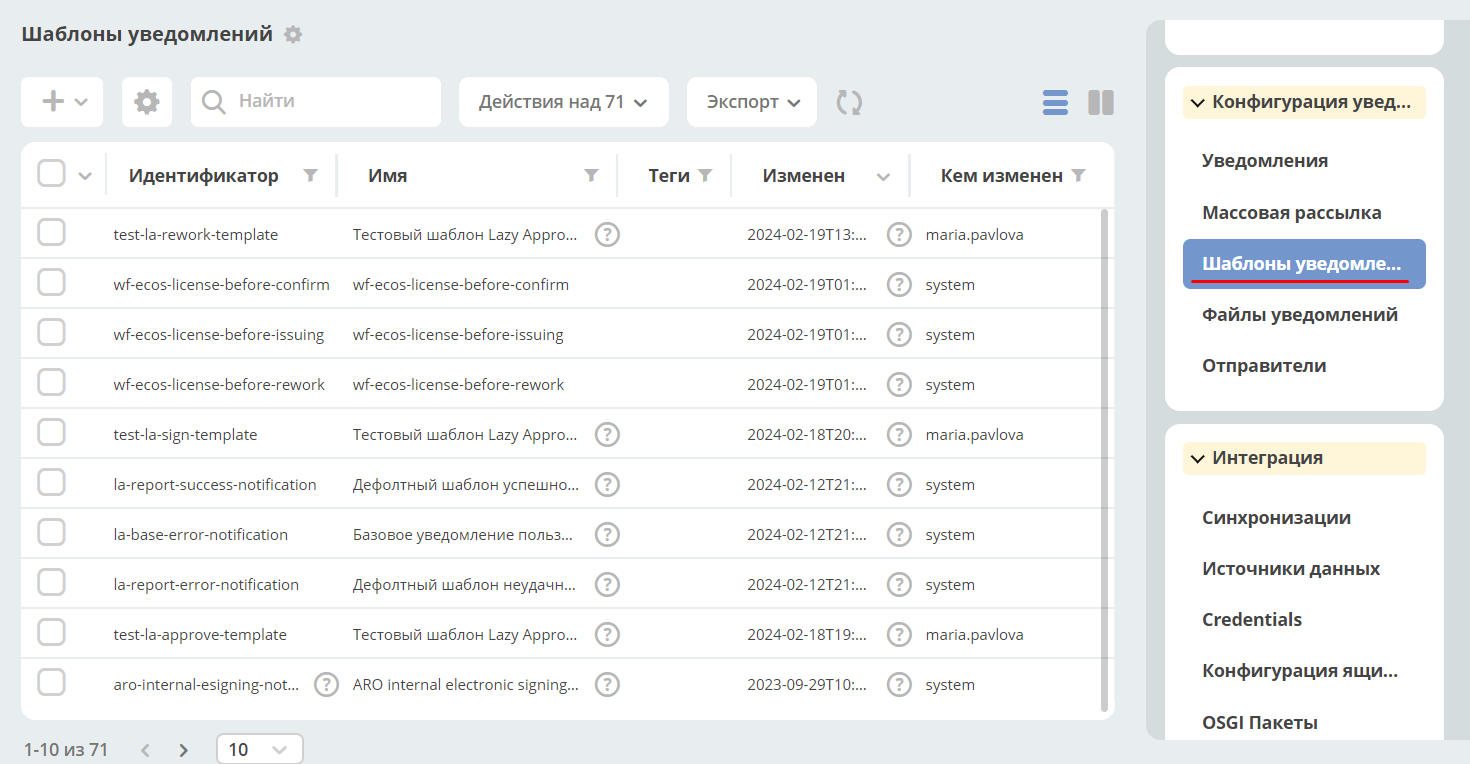Click the refresh arrows icon
The height and width of the screenshot is (764, 1470).
[850, 102]
